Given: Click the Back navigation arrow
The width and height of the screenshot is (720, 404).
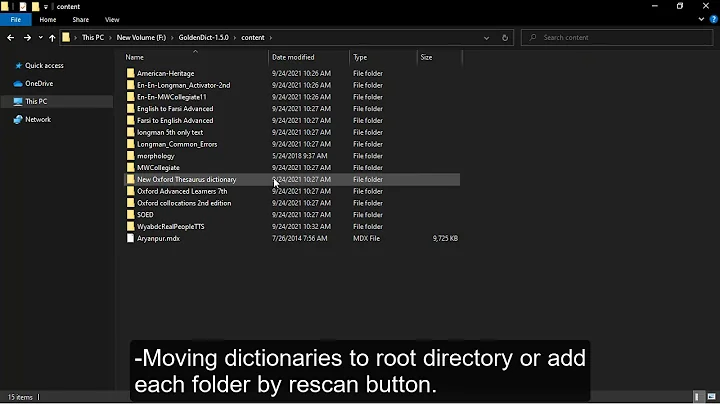Looking at the screenshot, I should [x=10, y=38].
